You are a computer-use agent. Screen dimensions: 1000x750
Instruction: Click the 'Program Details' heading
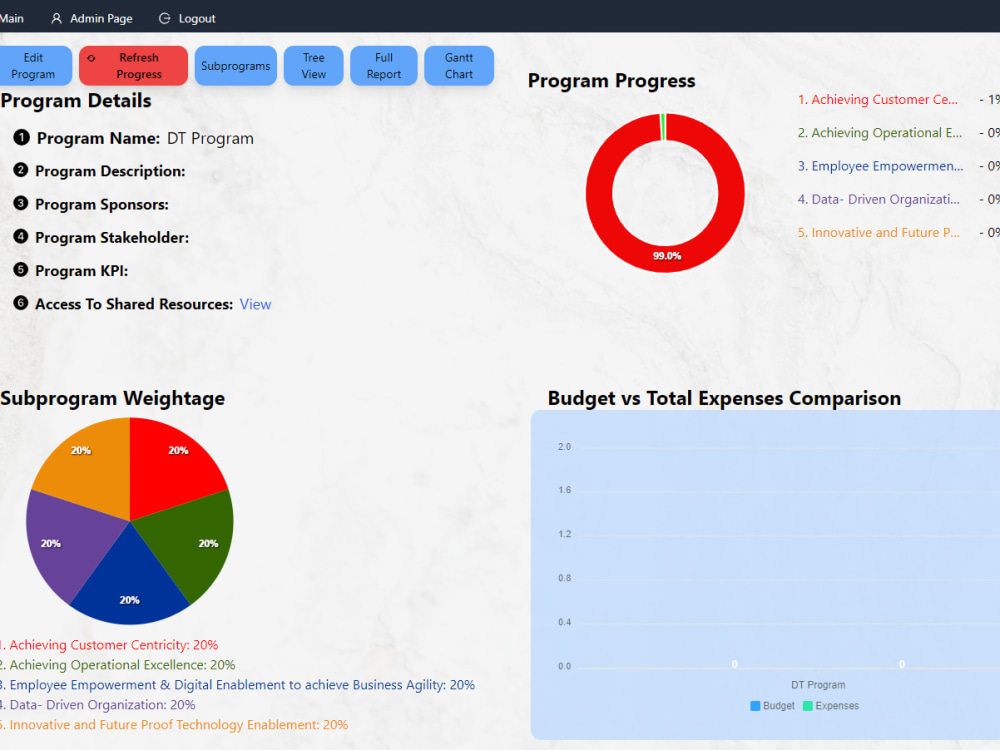(76, 101)
